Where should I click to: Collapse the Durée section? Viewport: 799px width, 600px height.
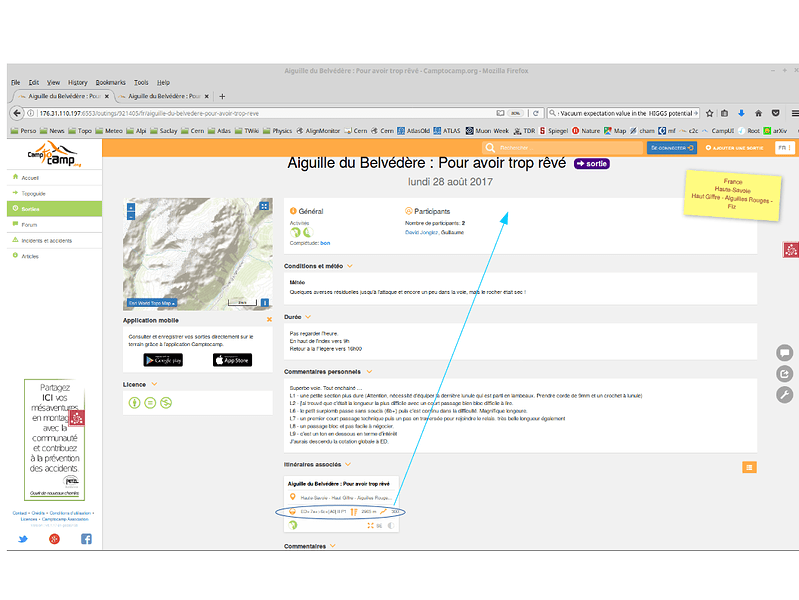308,317
